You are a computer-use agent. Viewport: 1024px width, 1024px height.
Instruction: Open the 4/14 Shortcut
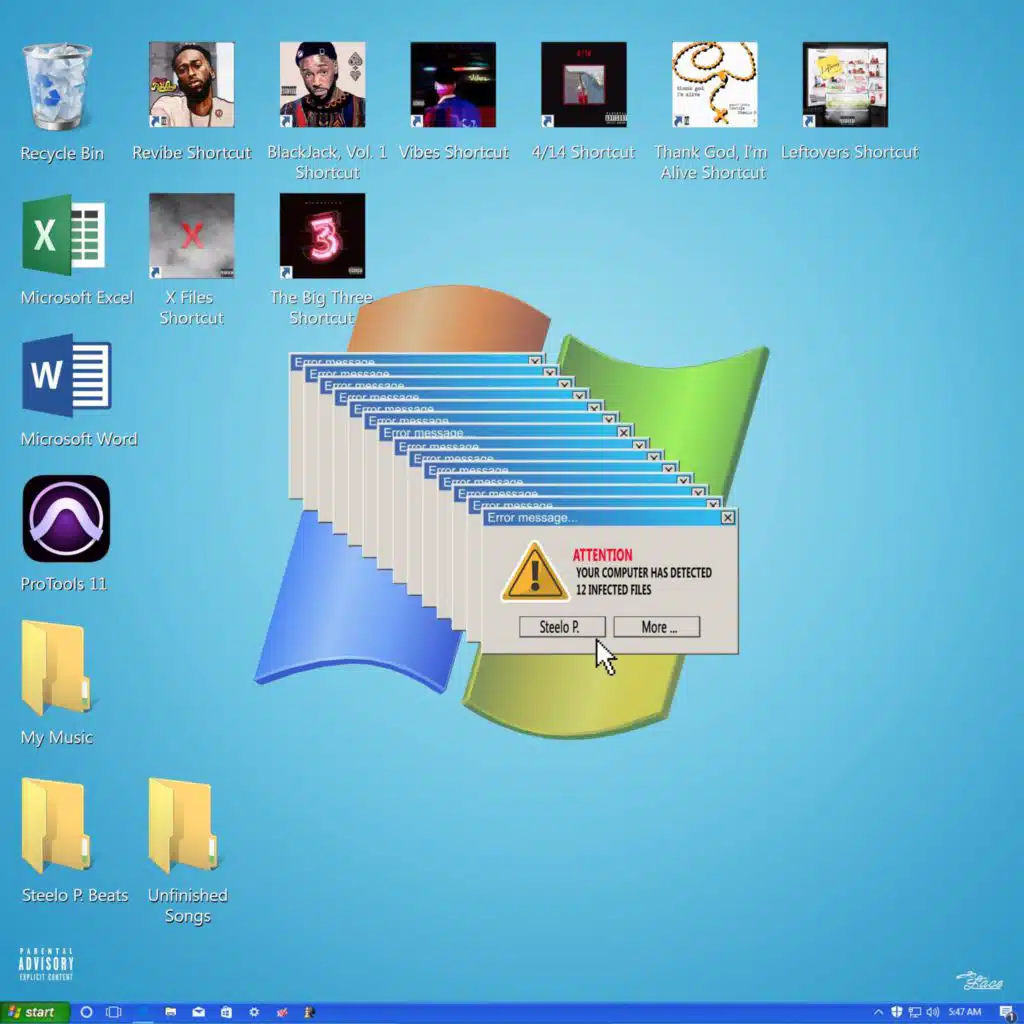(x=583, y=85)
